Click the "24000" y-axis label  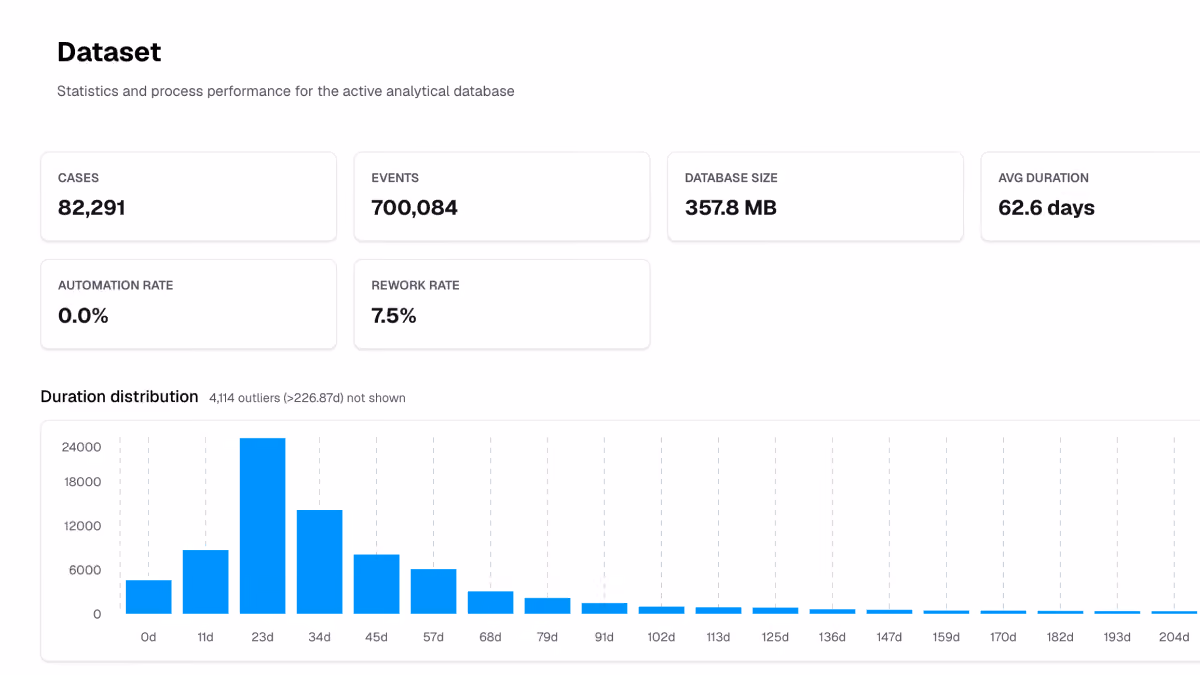[82, 447]
